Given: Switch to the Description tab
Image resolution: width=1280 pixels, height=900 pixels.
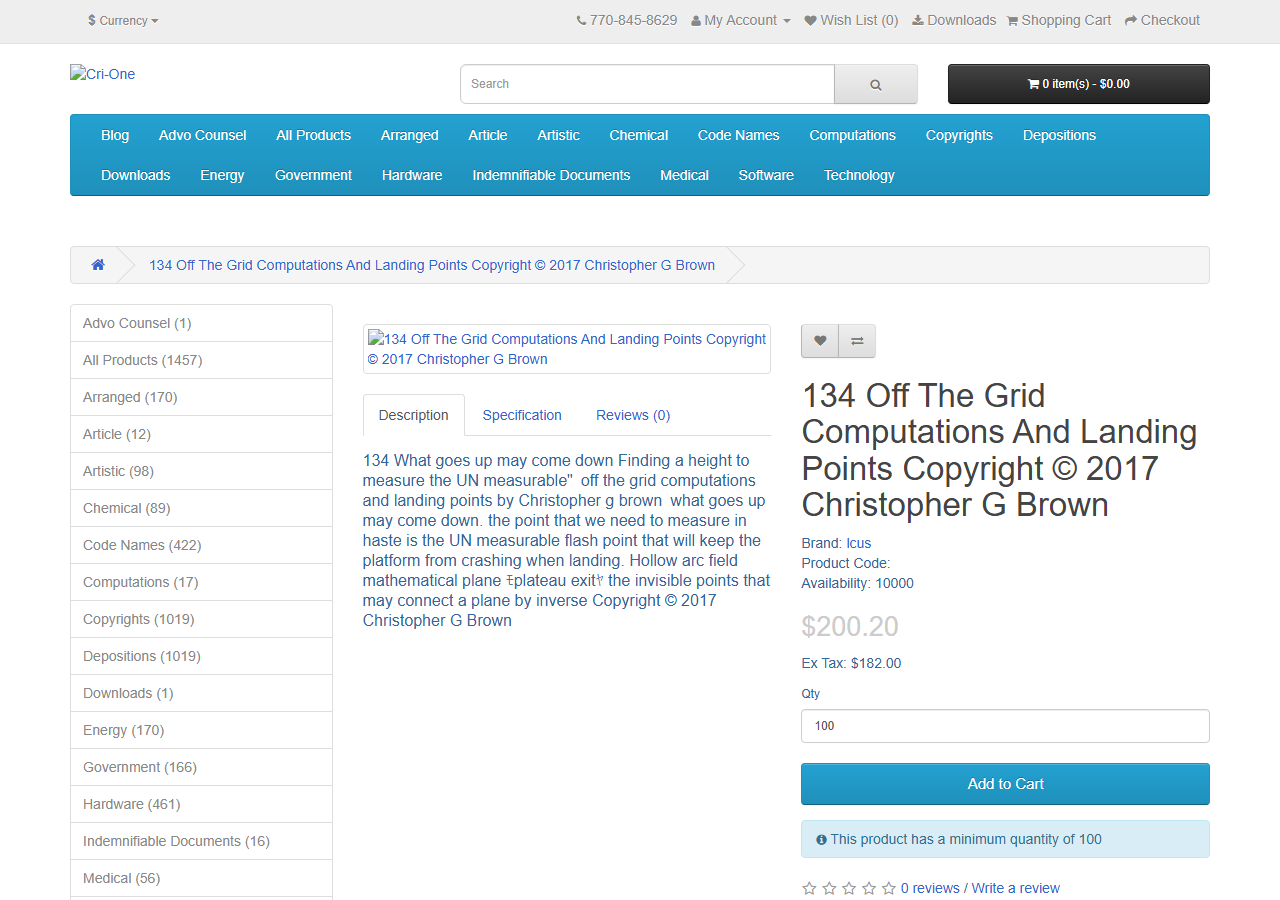Looking at the screenshot, I should (414, 415).
